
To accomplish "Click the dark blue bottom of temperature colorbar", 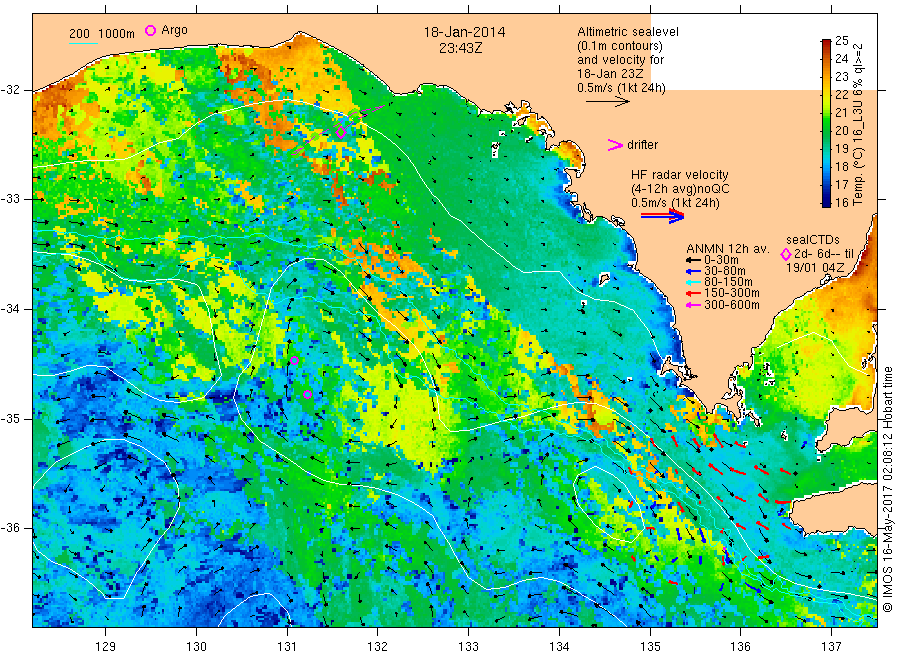I will tap(826, 202).
